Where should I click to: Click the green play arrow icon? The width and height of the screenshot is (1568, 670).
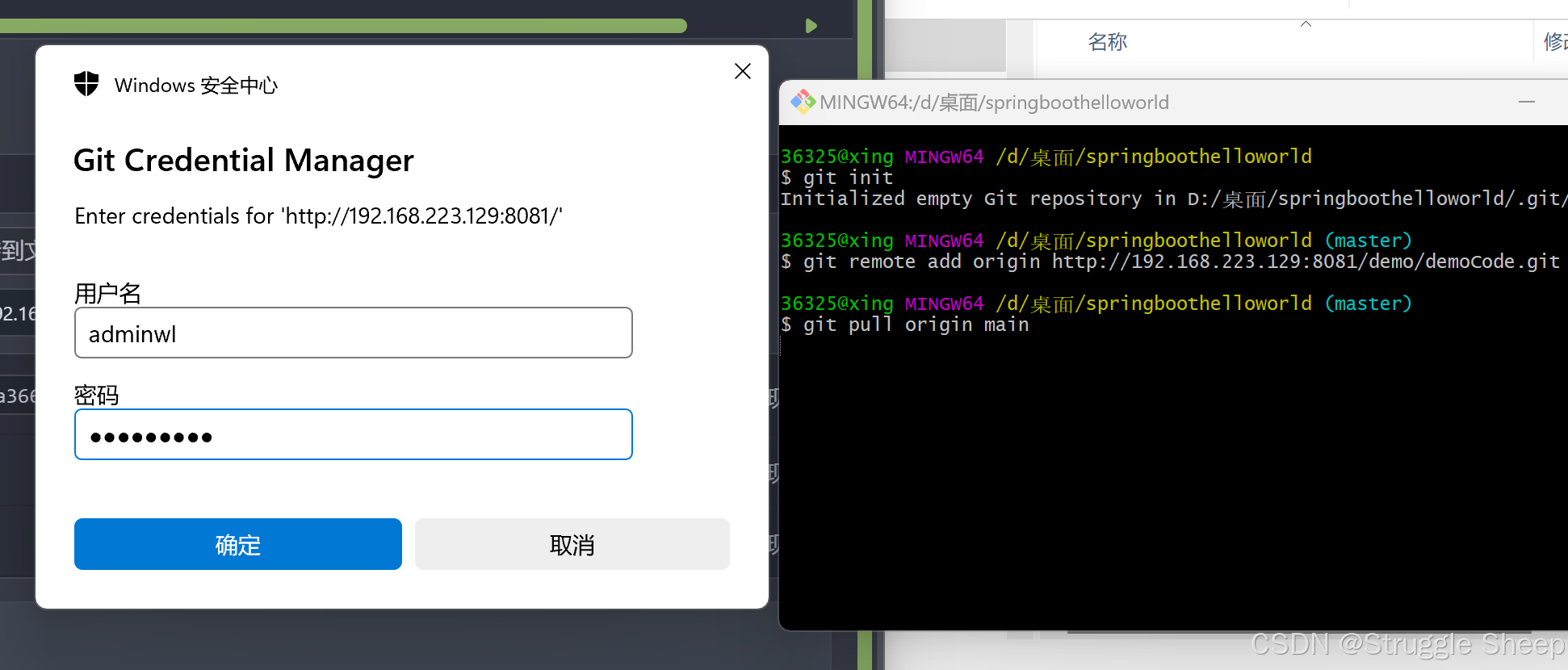click(811, 26)
